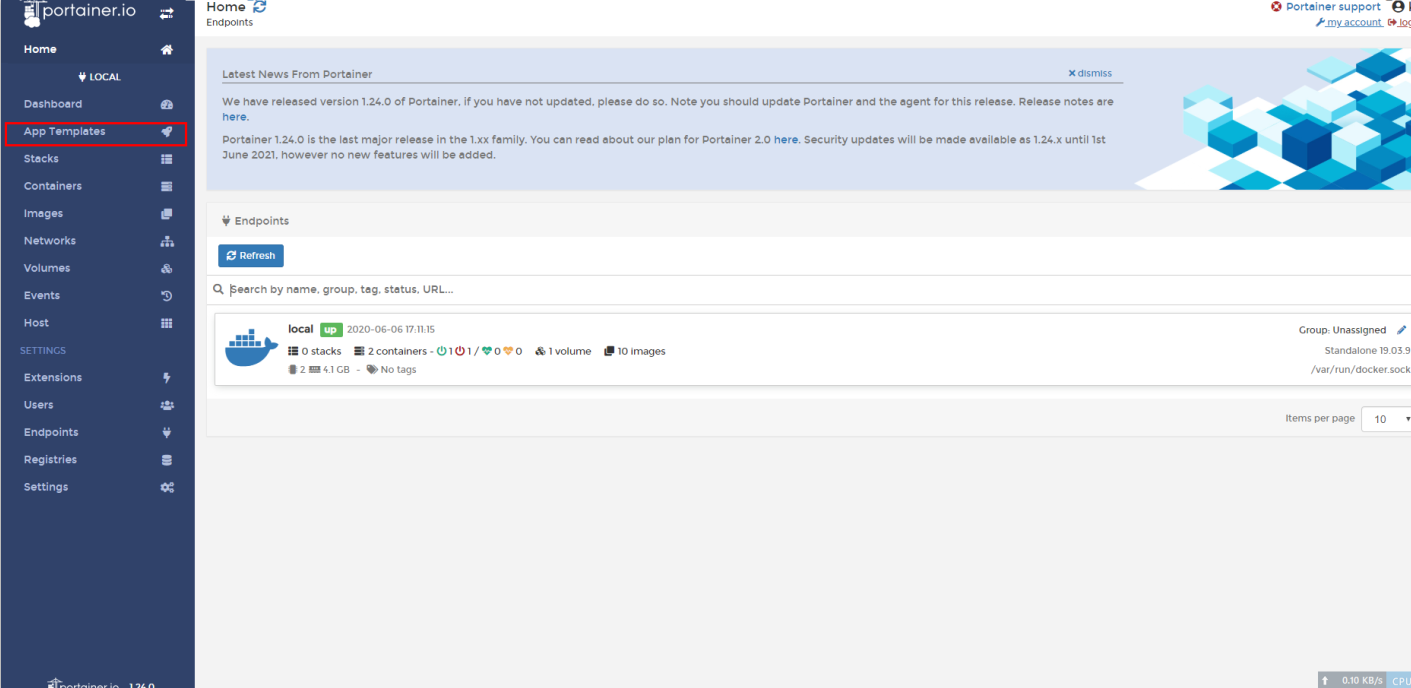Click the Stacks grid icon

coord(167,159)
